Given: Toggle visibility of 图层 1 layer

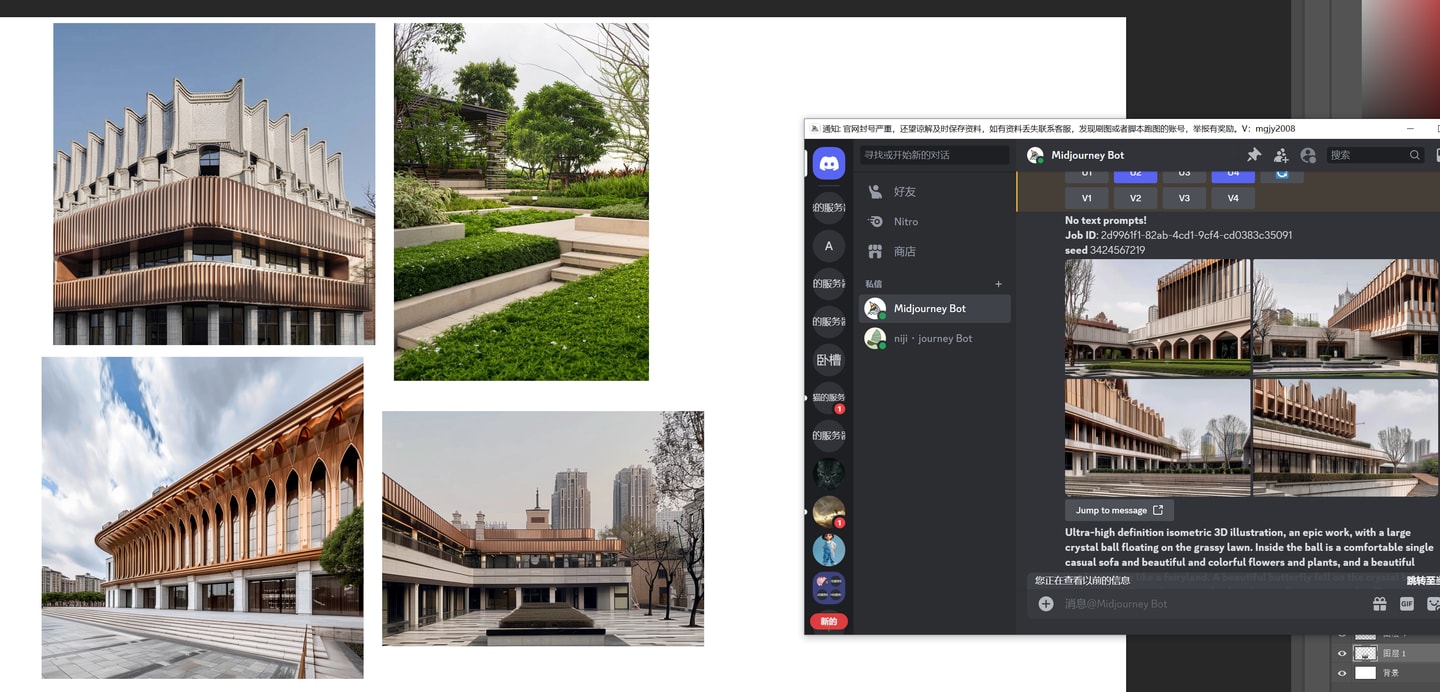Looking at the screenshot, I should tap(1342, 653).
